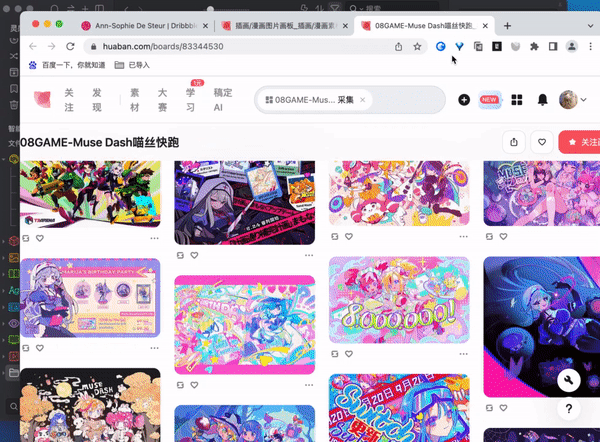Click the Huaban logo
Screen dimensions: 600x442
point(42,99)
